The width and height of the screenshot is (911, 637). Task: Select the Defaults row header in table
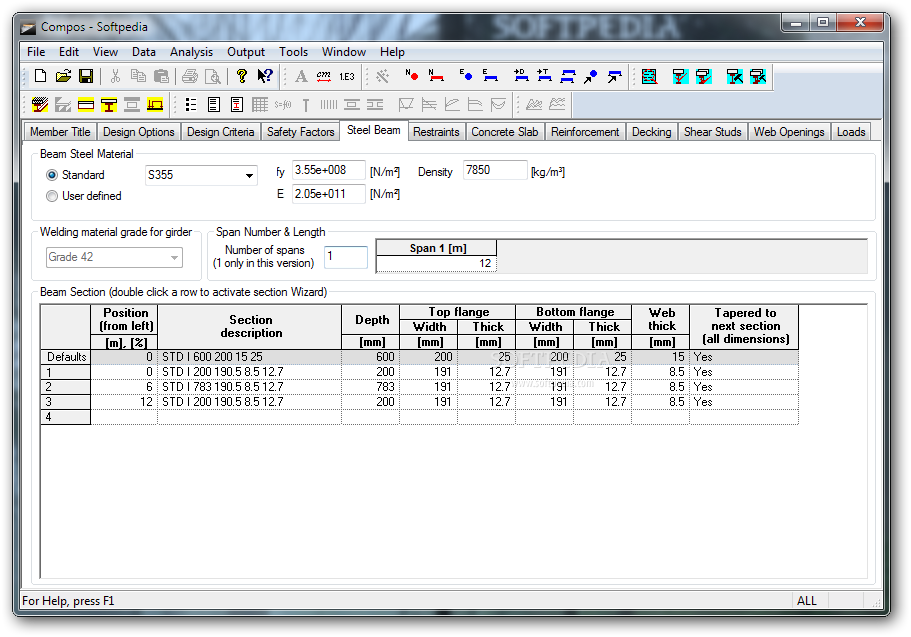[66, 357]
